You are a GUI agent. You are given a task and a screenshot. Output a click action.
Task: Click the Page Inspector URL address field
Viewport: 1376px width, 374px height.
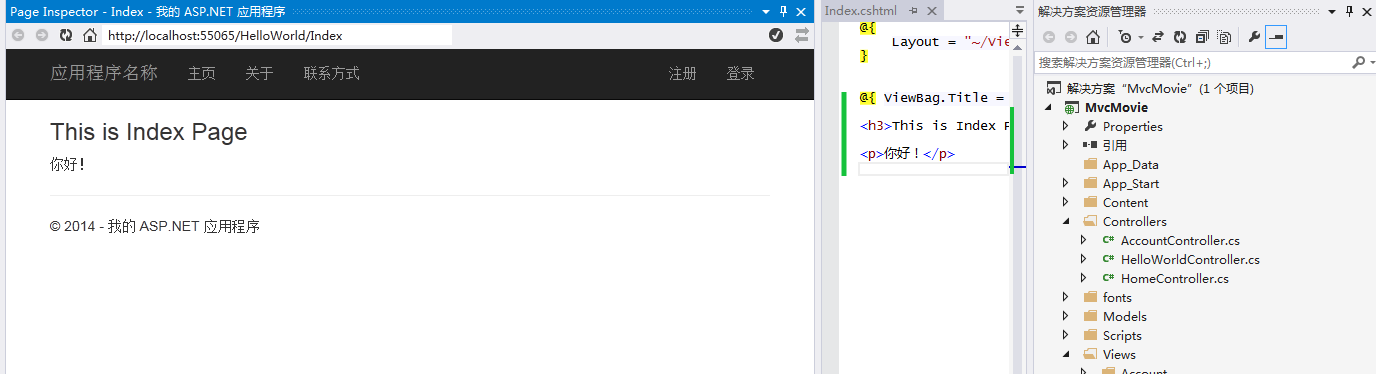coord(277,35)
